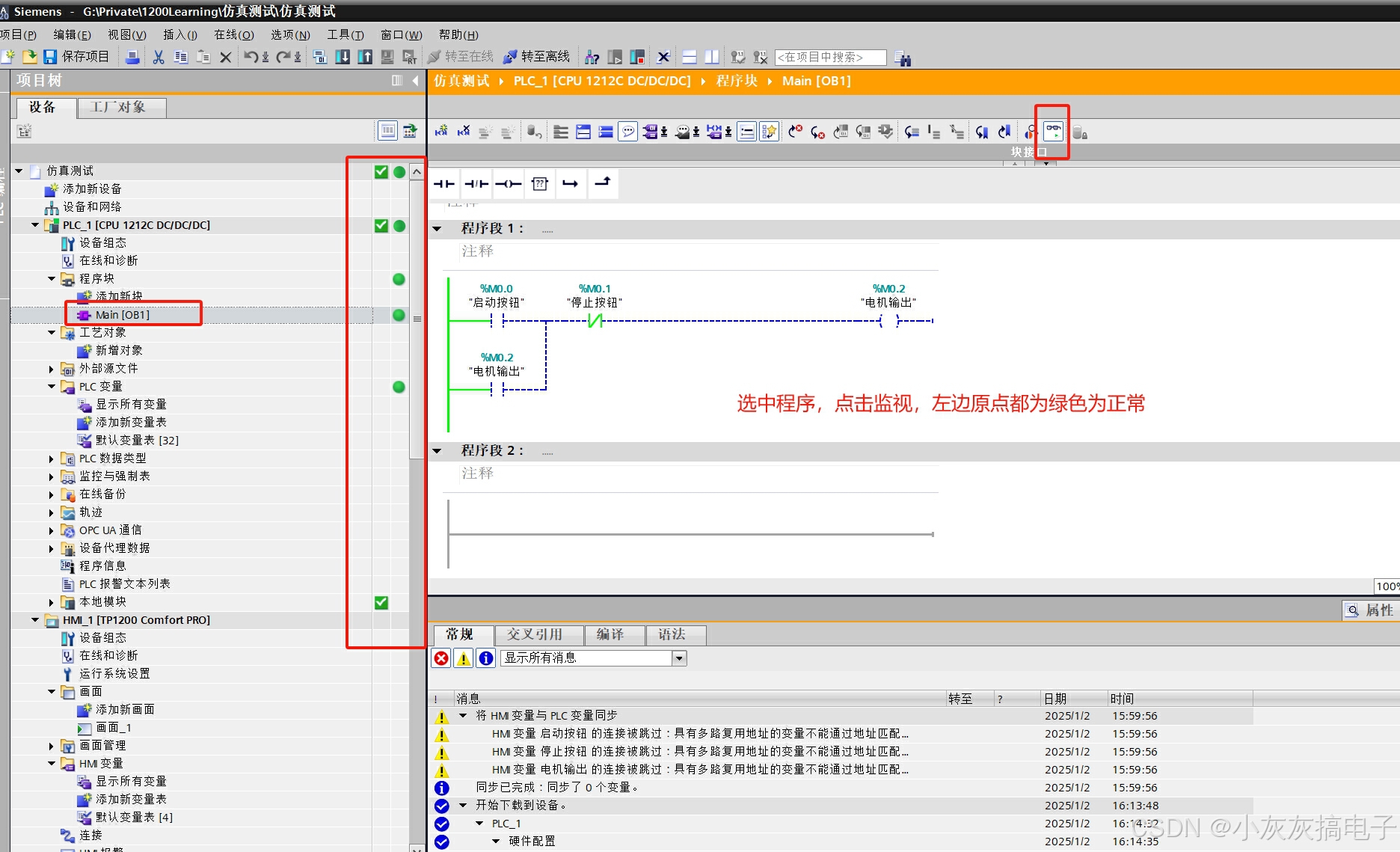Open the 编辑(E) menu
This screenshot has width=1400, height=852.
tap(72, 34)
